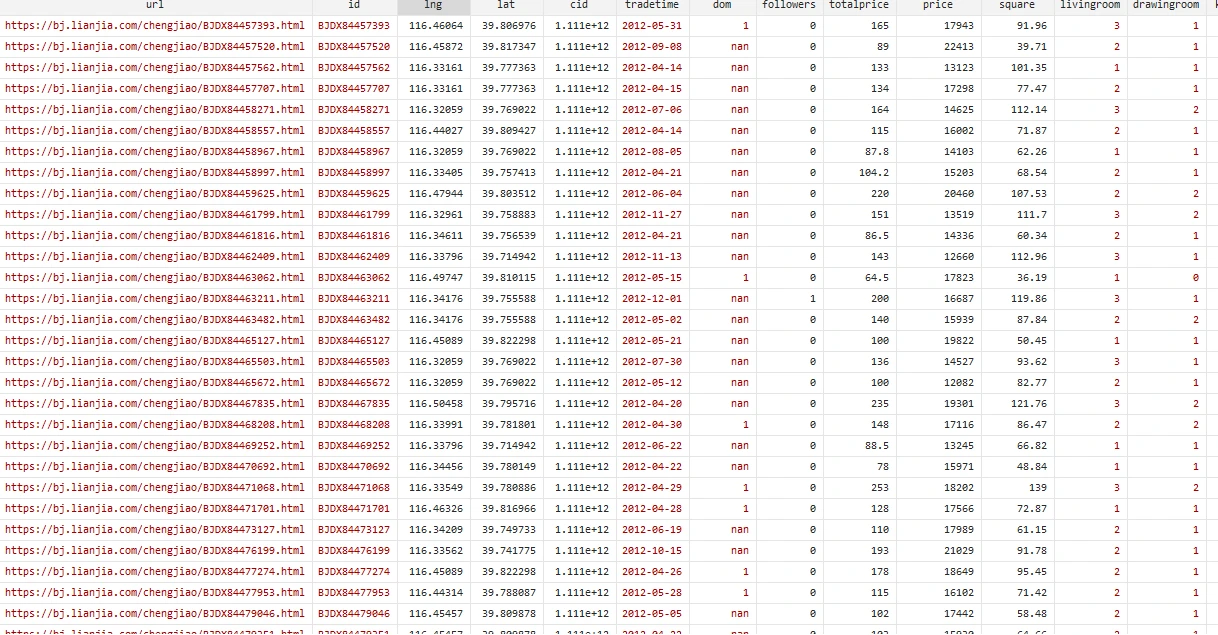This screenshot has width=1218, height=635.
Task: Select price value 21029
Action: [x=958, y=551]
